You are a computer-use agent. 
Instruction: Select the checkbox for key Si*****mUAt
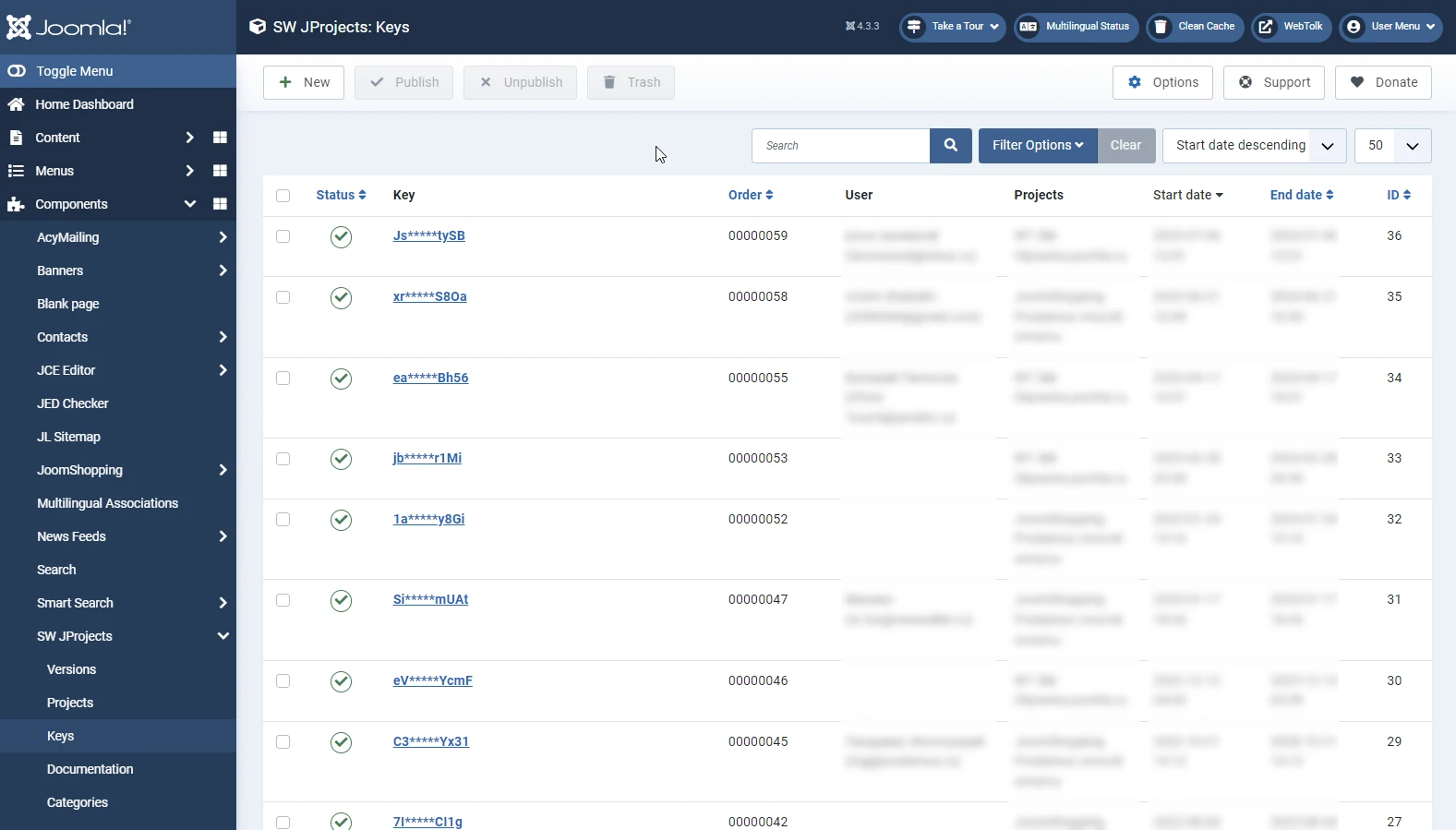click(283, 600)
